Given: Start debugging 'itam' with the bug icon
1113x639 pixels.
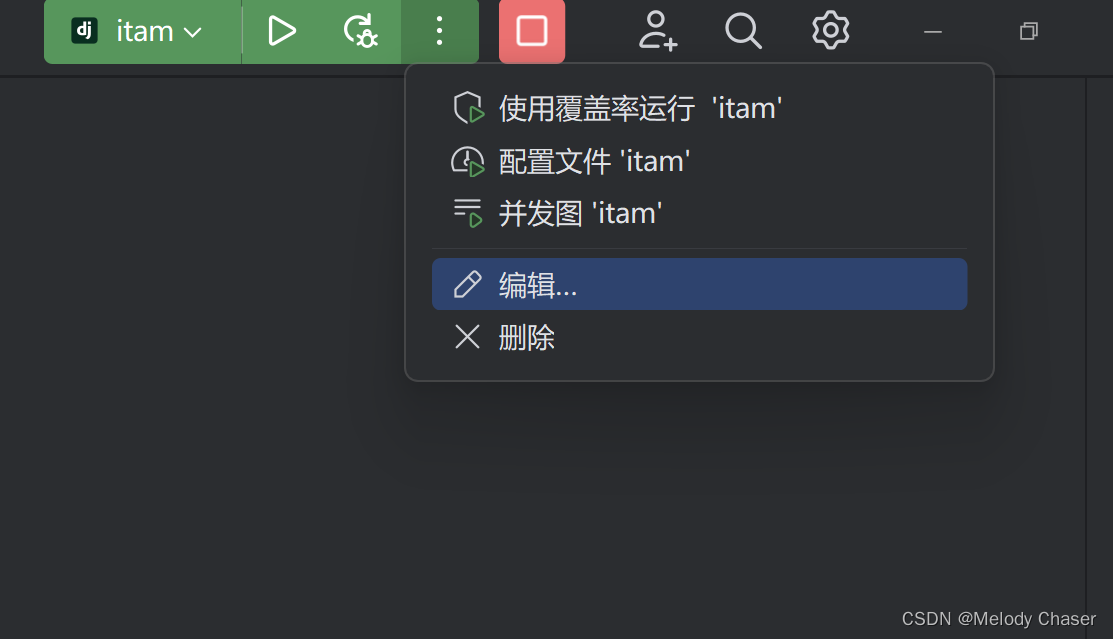Looking at the screenshot, I should pyautogui.click(x=360, y=31).
